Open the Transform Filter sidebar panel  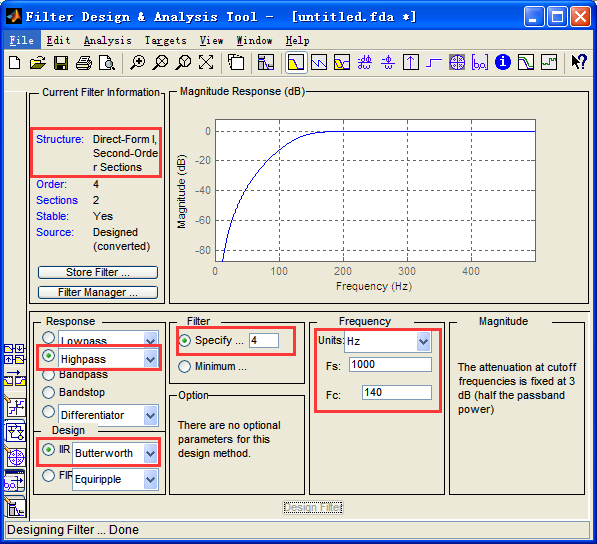pos(14,377)
